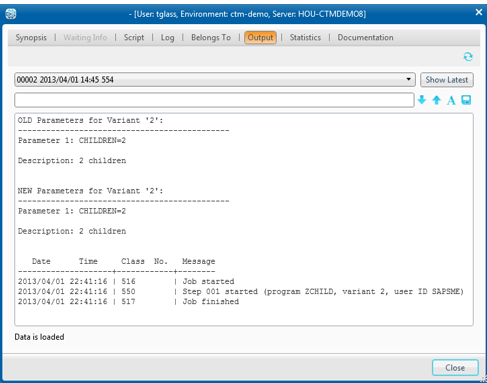
Task: Click the application icon in title bar
Action: [x=11, y=14]
